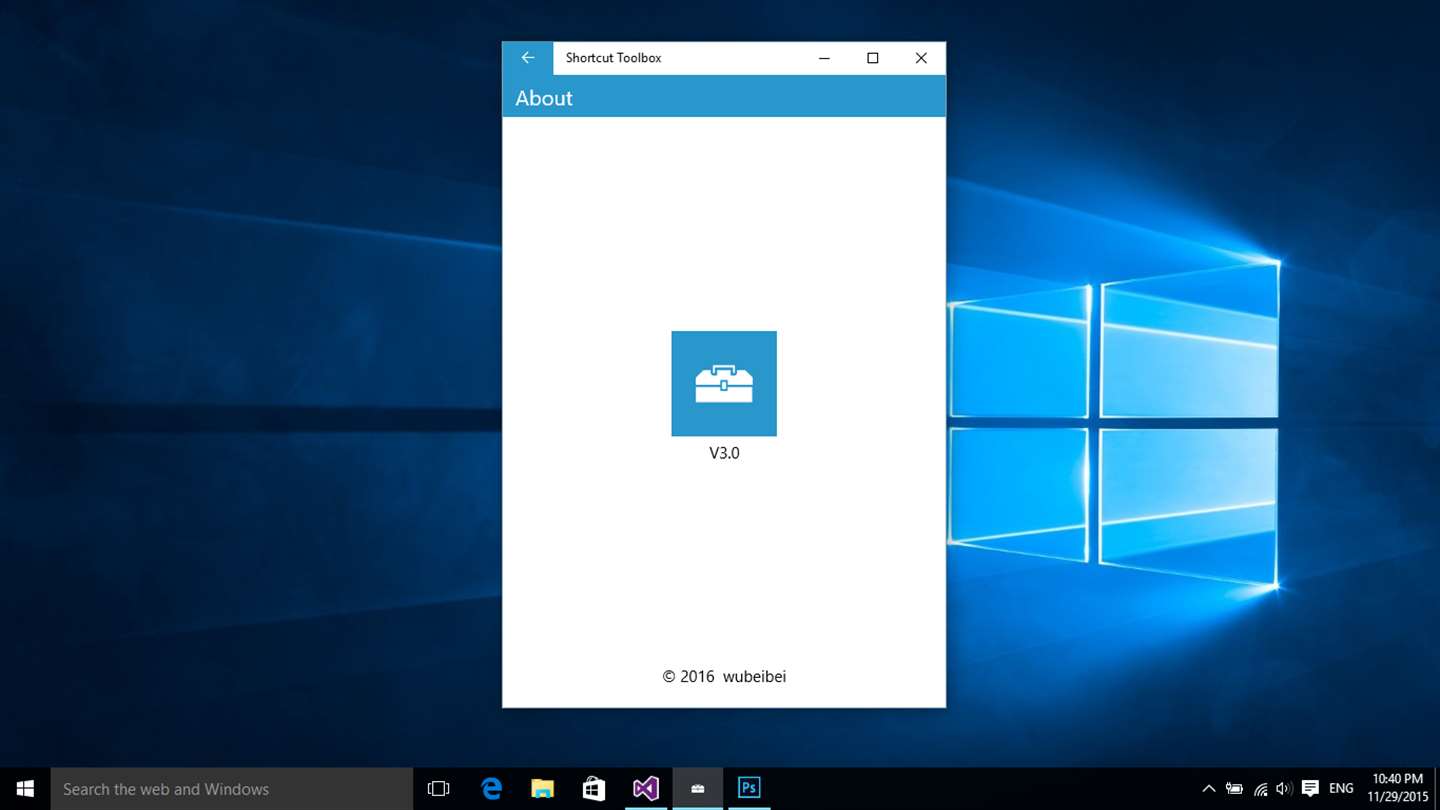This screenshot has height=810, width=1440.
Task: Open File Explorer from the taskbar
Action: (542, 789)
